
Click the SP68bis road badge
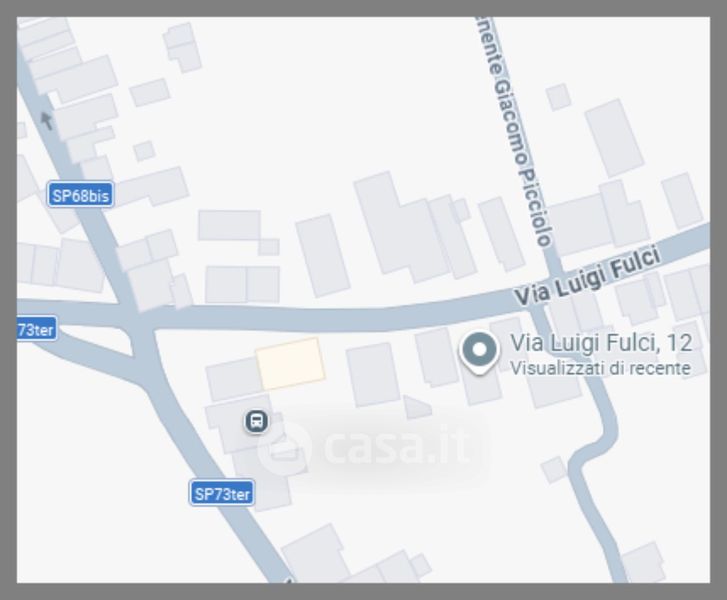point(80,195)
